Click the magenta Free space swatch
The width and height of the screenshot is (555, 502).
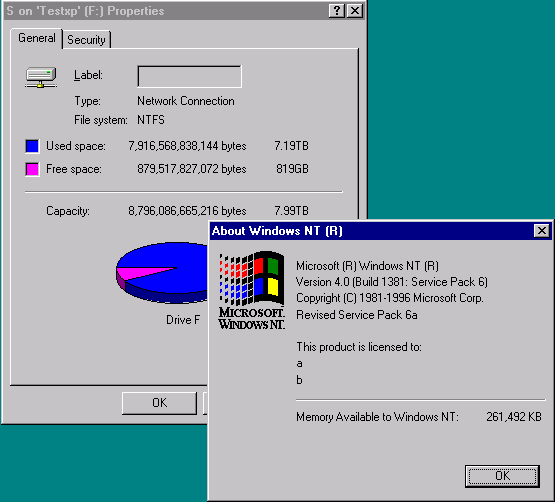click(32, 169)
